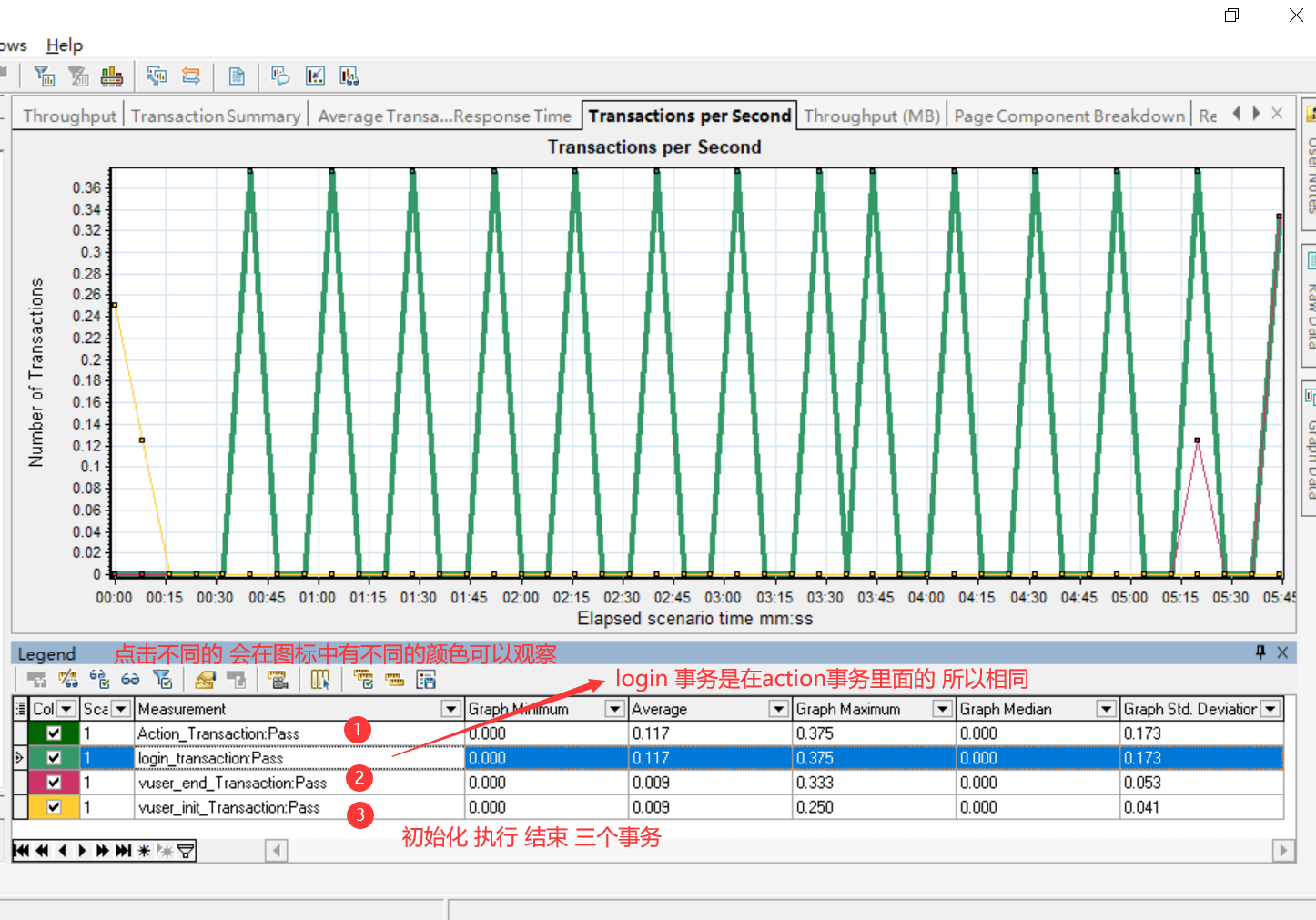Close the current graph tab
The image size is (1316, 920).
tap(1277, 113)
